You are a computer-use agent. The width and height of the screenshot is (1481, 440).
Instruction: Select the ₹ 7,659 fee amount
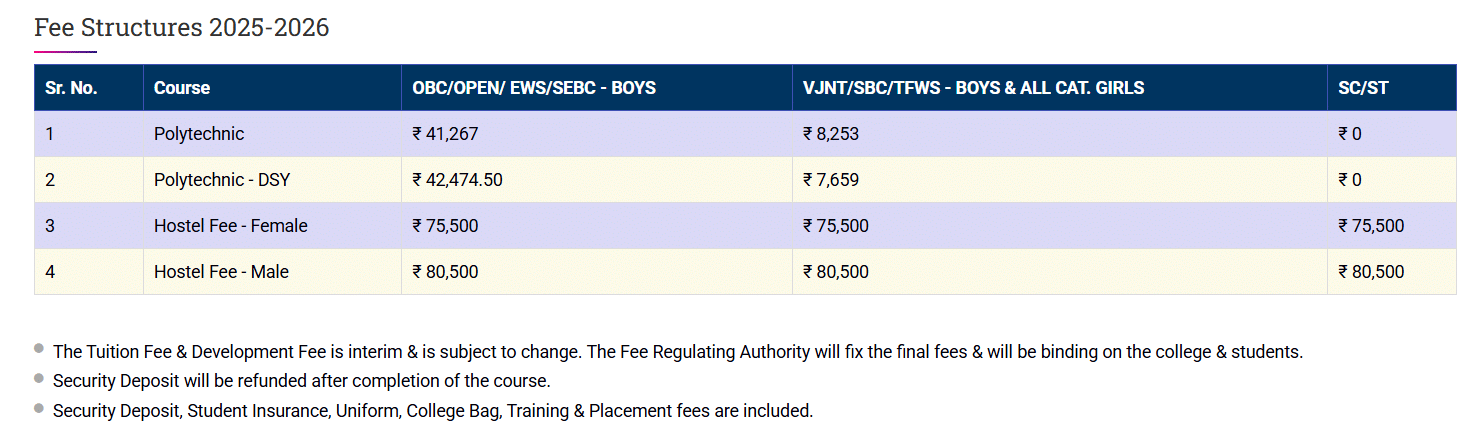[x=831, y=180]
